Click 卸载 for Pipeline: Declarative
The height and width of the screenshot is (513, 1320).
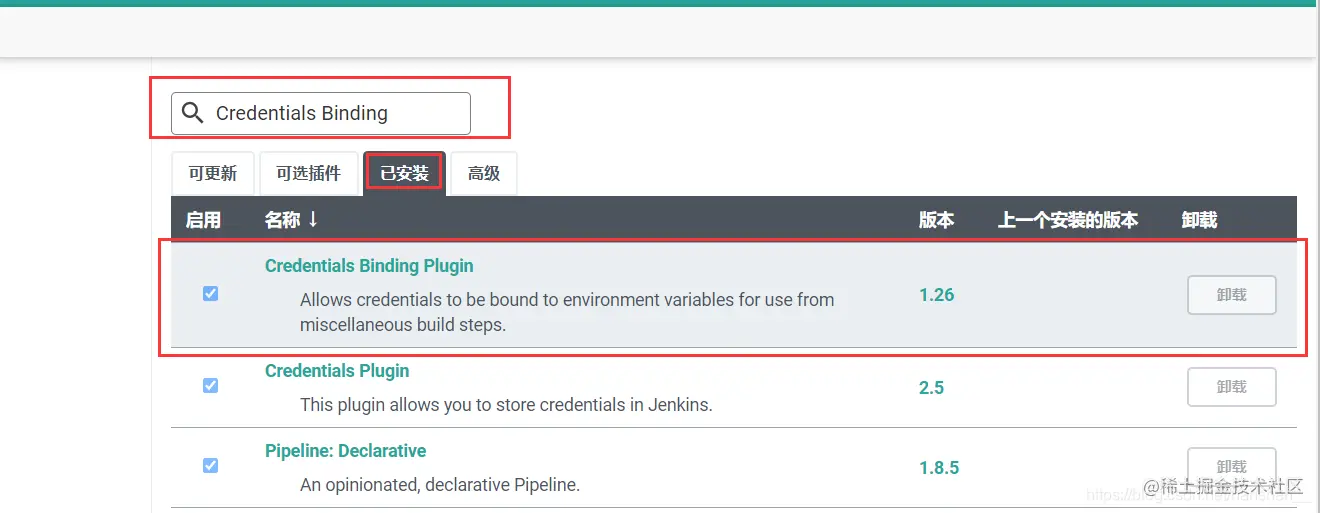tap(1232, 467)
